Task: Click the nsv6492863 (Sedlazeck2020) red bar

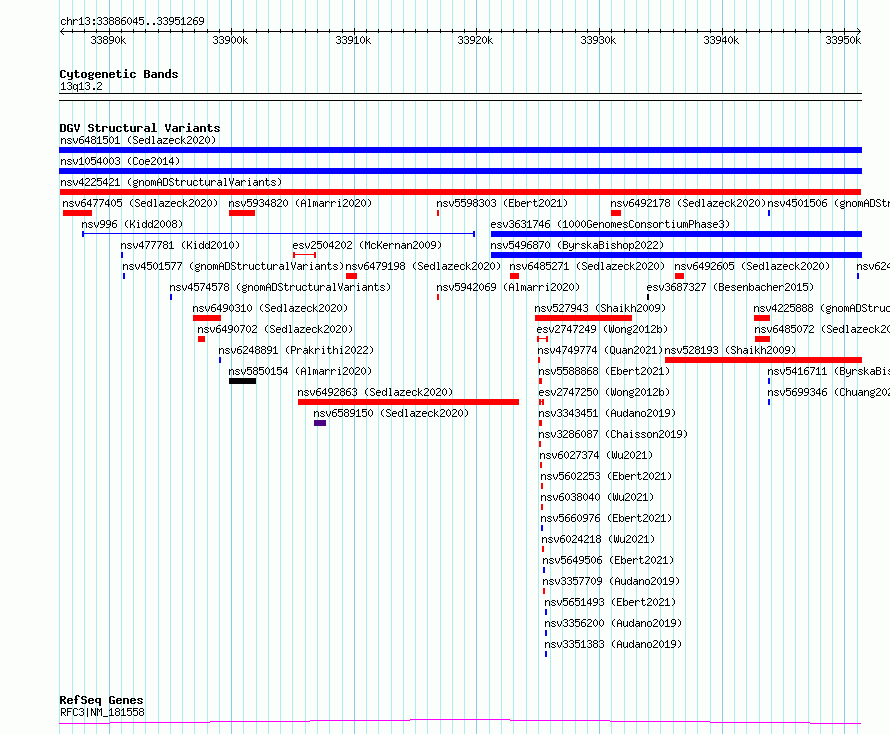Action: 408,402
